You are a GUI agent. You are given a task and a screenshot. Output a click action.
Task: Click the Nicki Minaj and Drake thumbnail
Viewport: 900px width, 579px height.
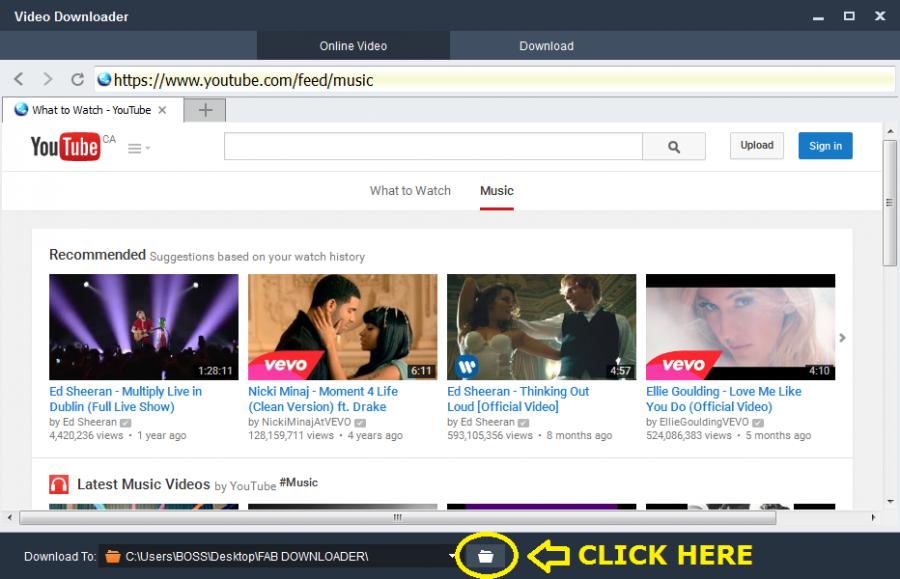343,327
